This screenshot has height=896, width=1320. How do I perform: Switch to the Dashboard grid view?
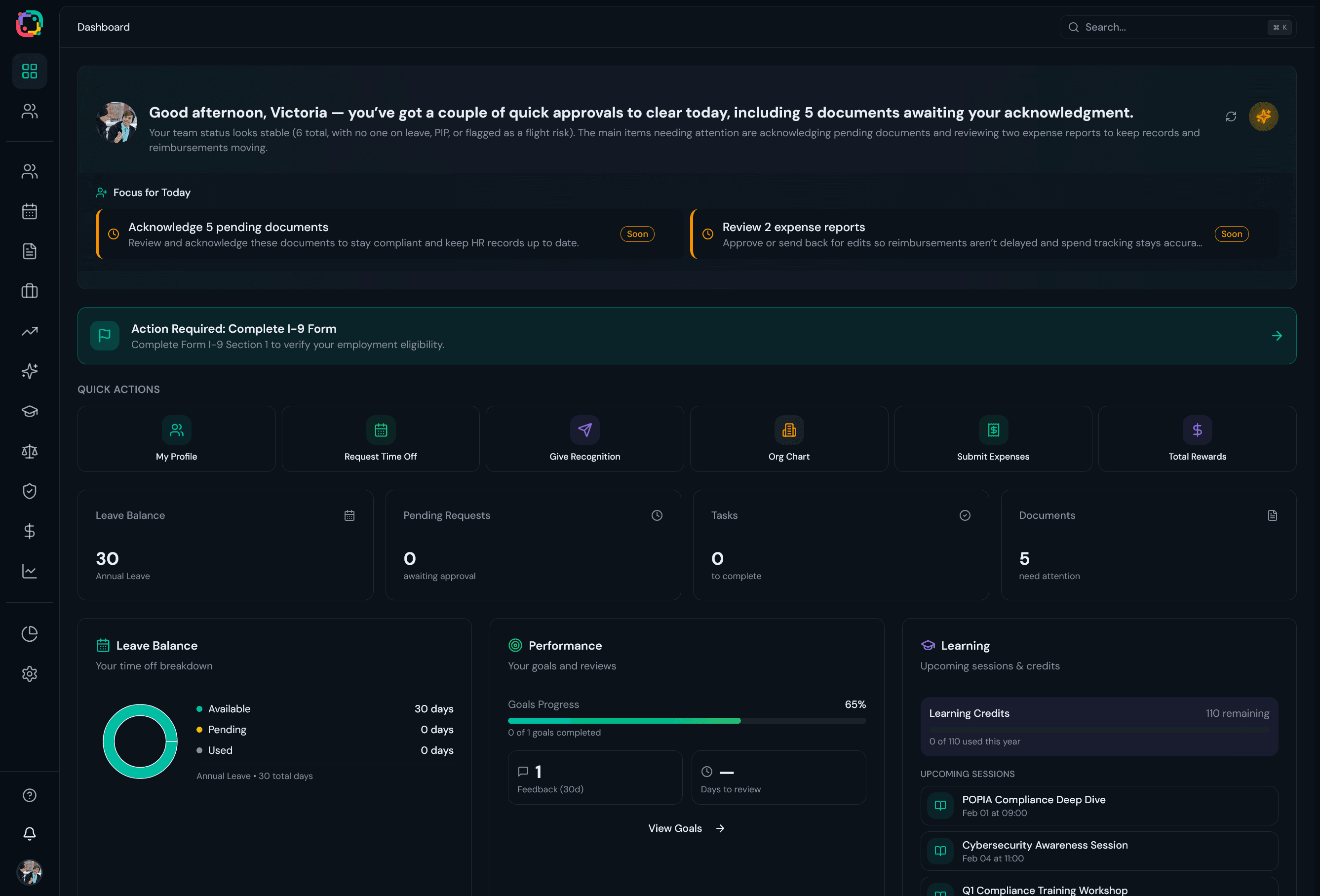click(x=29, y=71)
